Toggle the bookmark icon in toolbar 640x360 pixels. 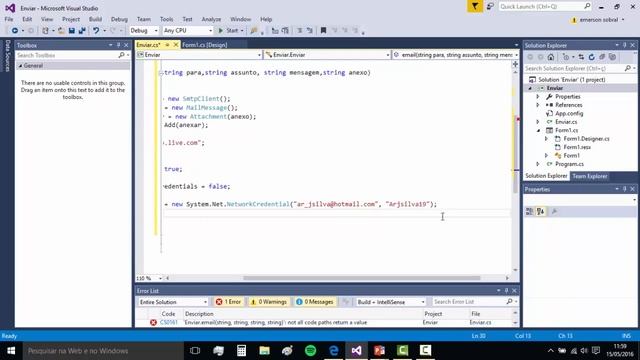323,31
